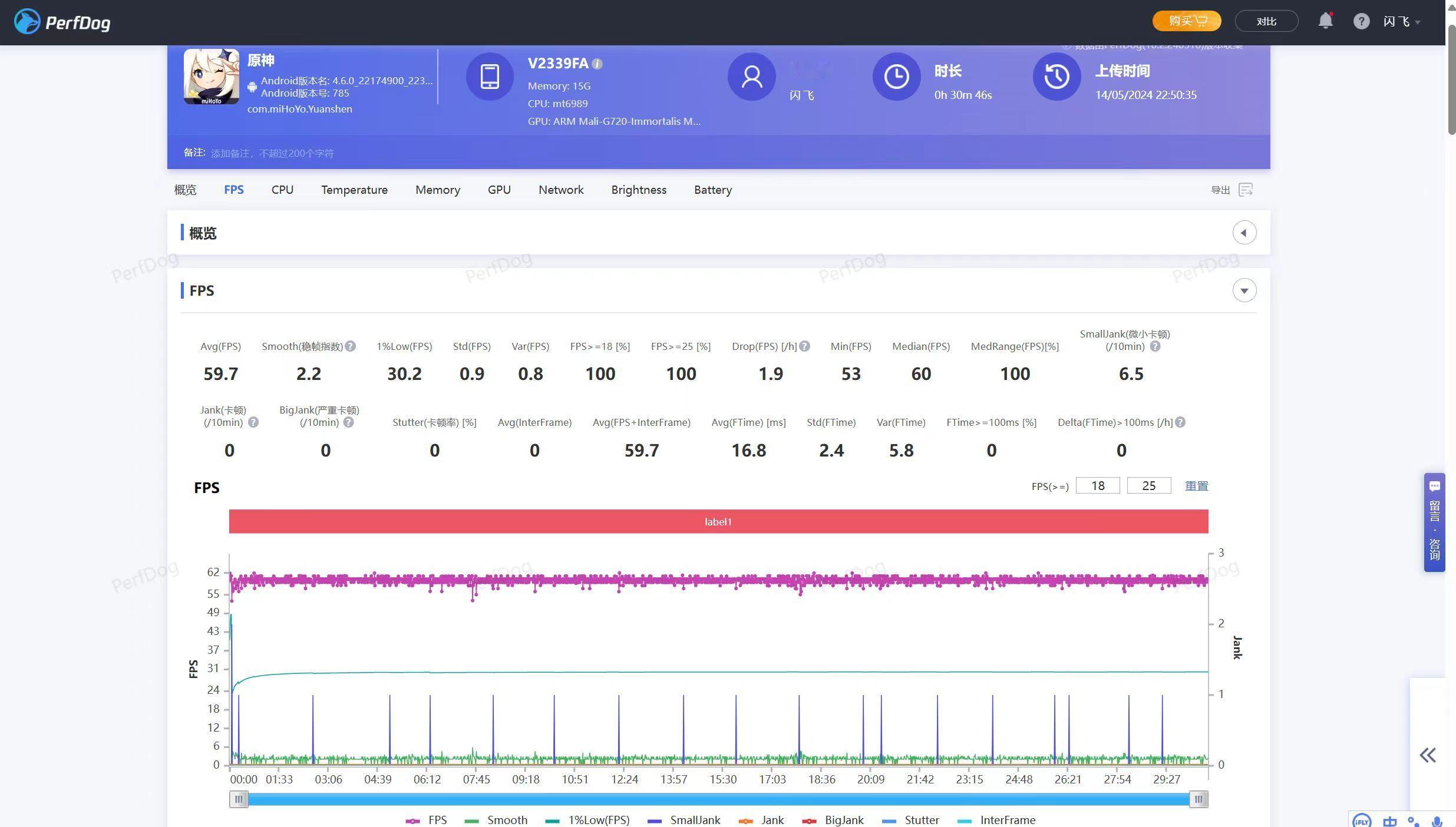This screenshot has width=1456, height=827.
Task: Click the Avg(FTime) value 16.8
Action: 749,451
